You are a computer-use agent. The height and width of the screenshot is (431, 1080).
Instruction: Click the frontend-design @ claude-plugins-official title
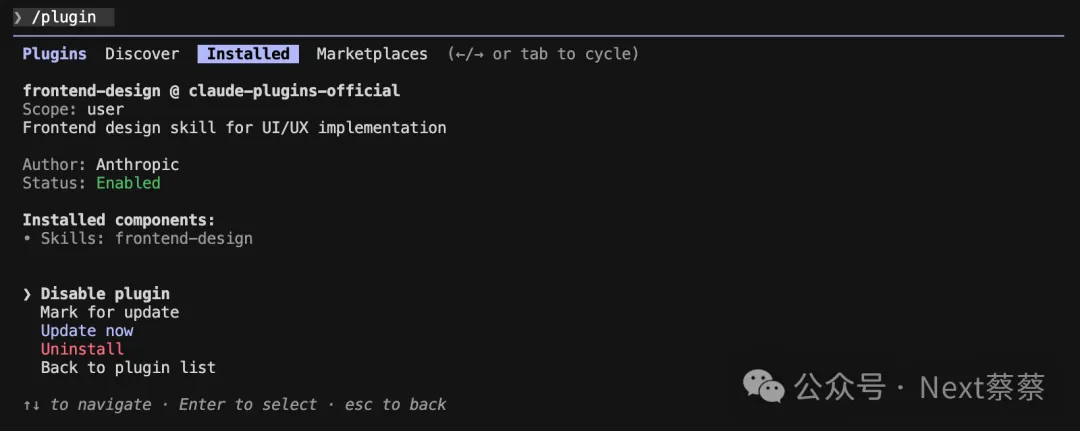(x=211, y=91)
